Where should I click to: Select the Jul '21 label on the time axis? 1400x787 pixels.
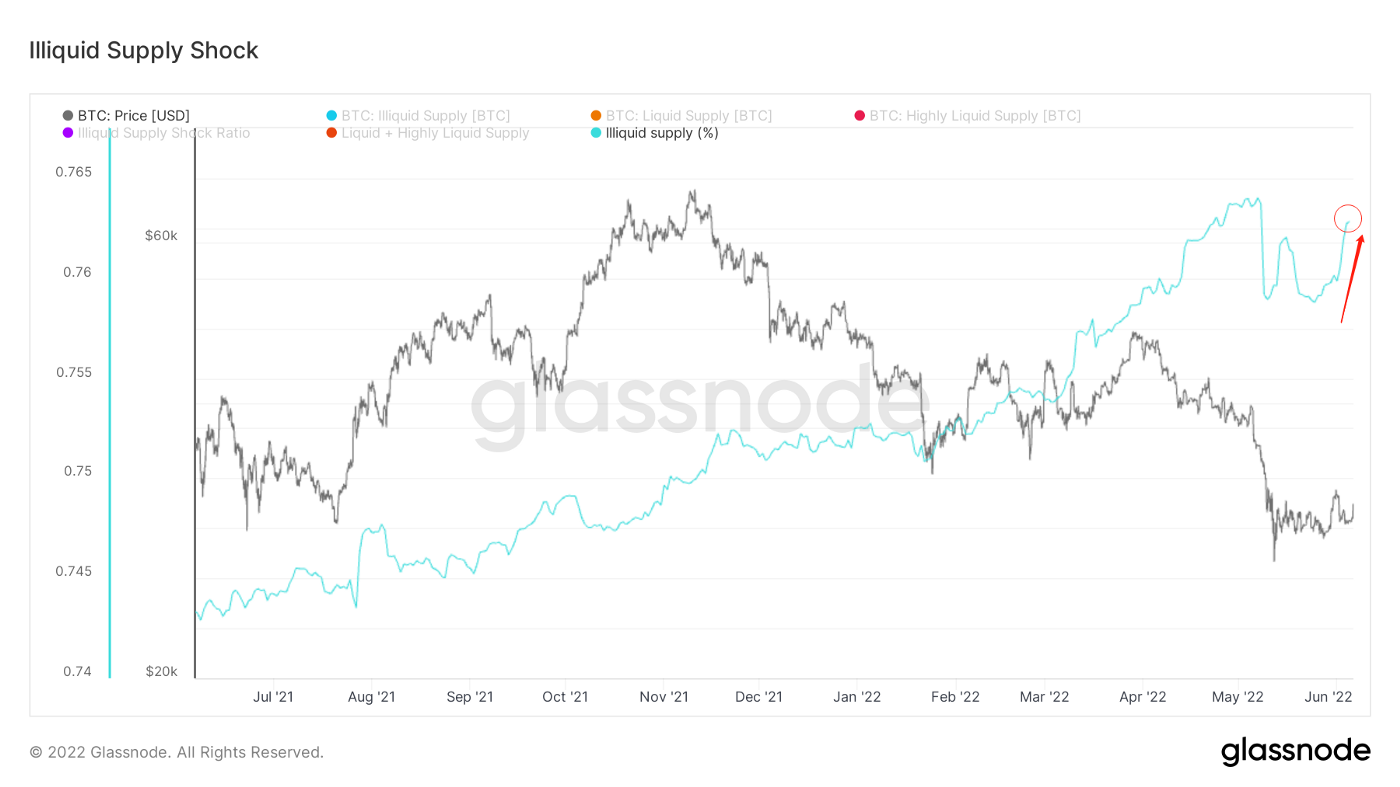(x=274, y=697)
